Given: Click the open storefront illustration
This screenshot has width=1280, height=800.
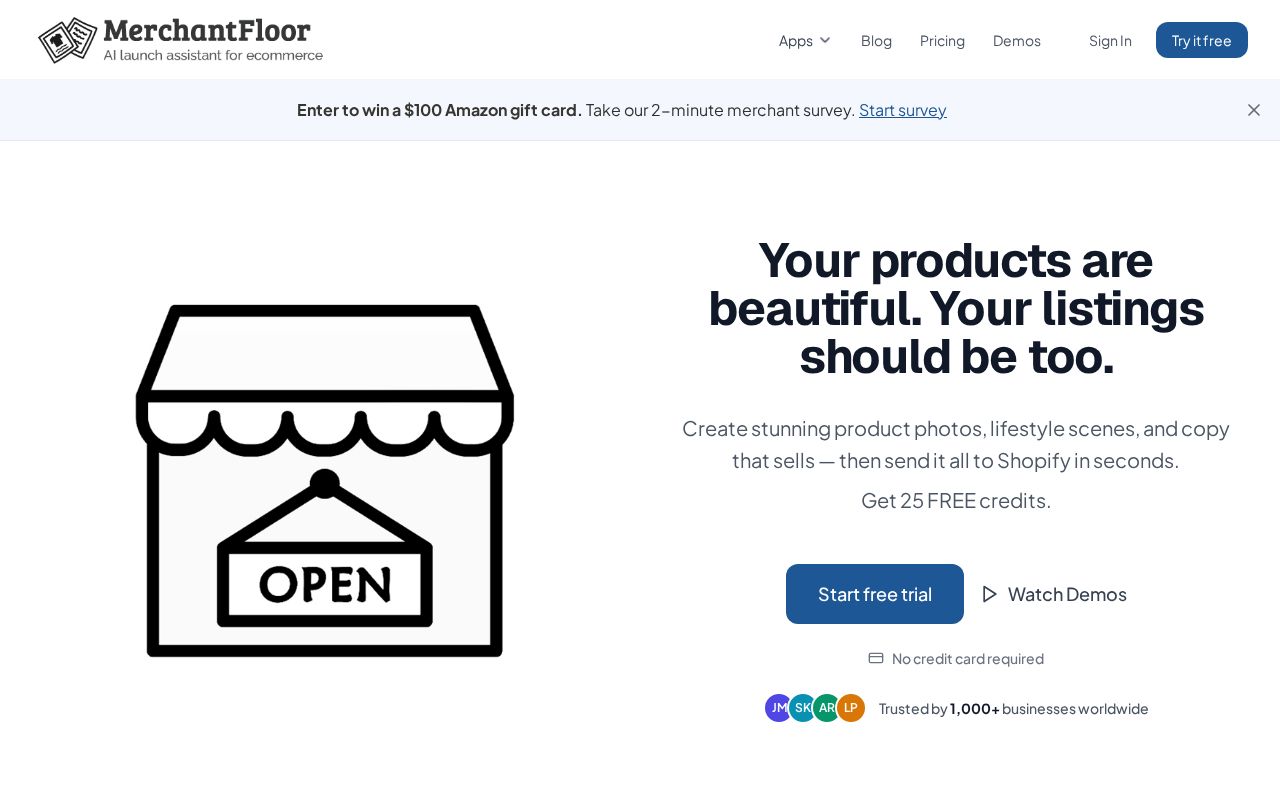Looking at the screenshot, I should (325, 480).
